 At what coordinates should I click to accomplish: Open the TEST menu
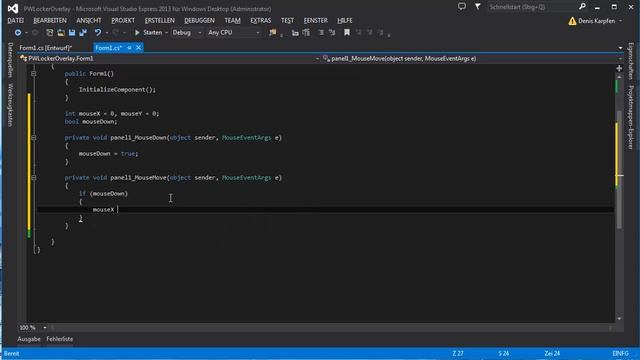[287, 20]
